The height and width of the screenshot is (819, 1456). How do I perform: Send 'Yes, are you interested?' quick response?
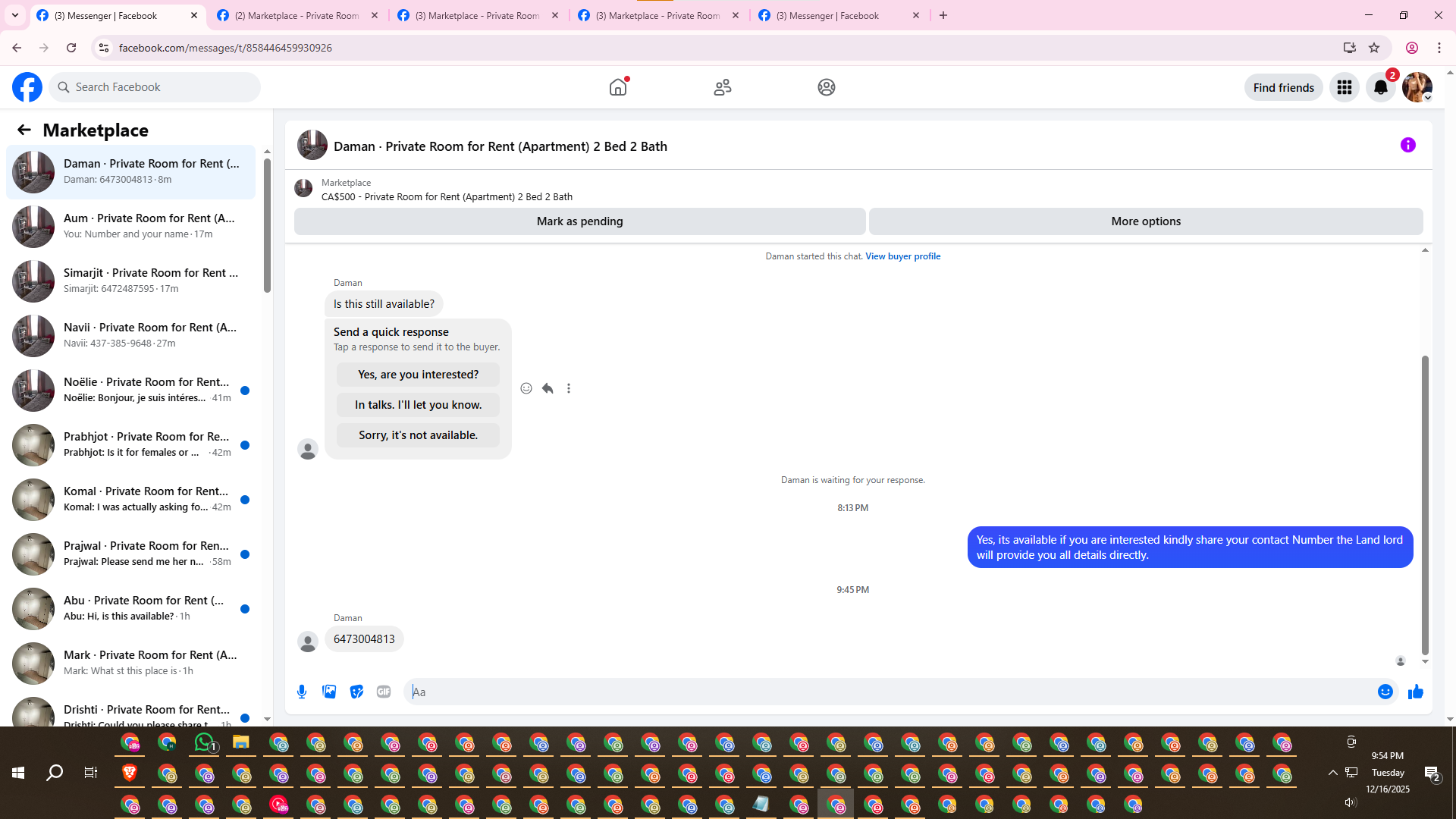click(x=419, y=375)
